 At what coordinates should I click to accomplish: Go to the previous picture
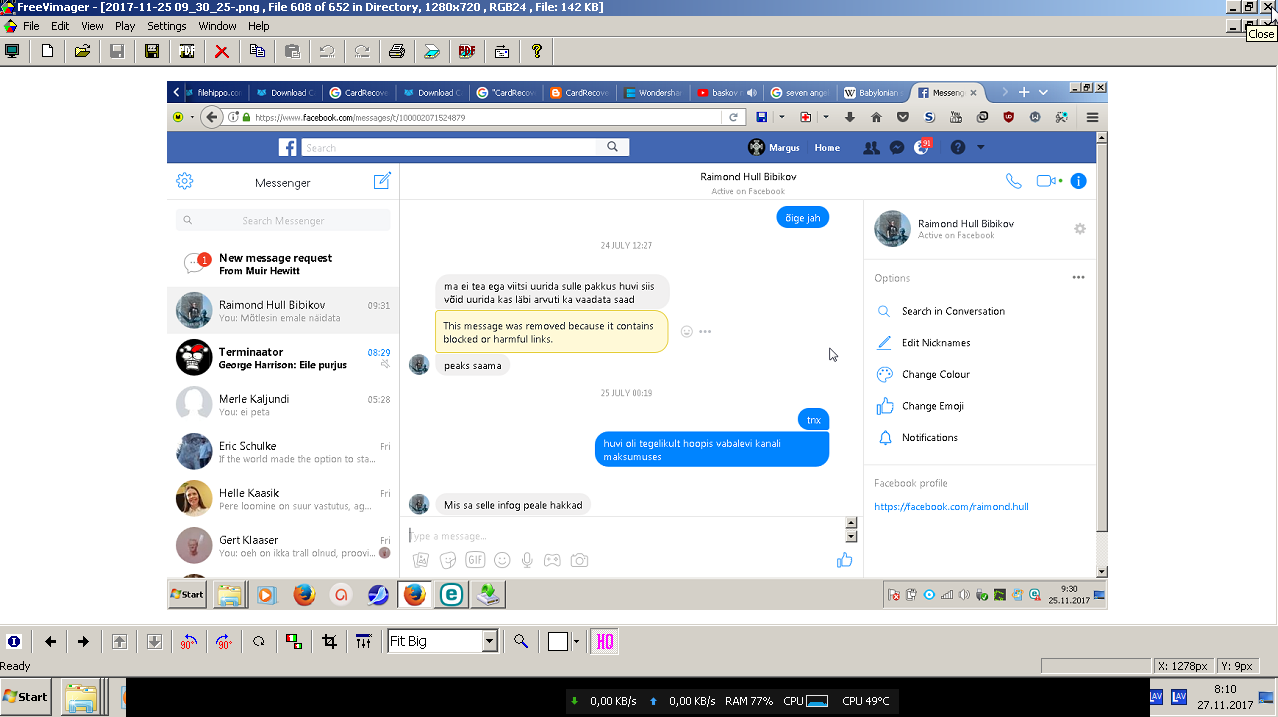pos(50,641)
